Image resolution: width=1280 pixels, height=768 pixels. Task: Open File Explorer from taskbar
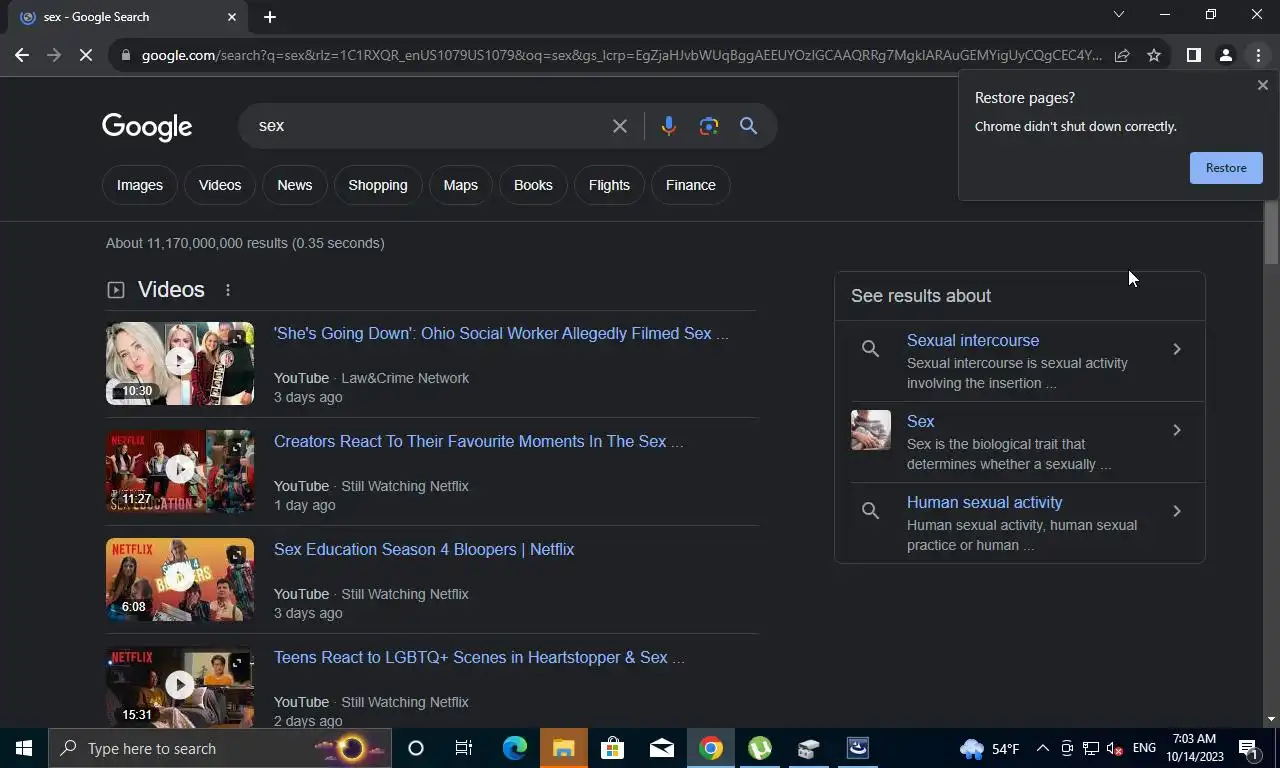pyautogui.click(x=563, y=748)
